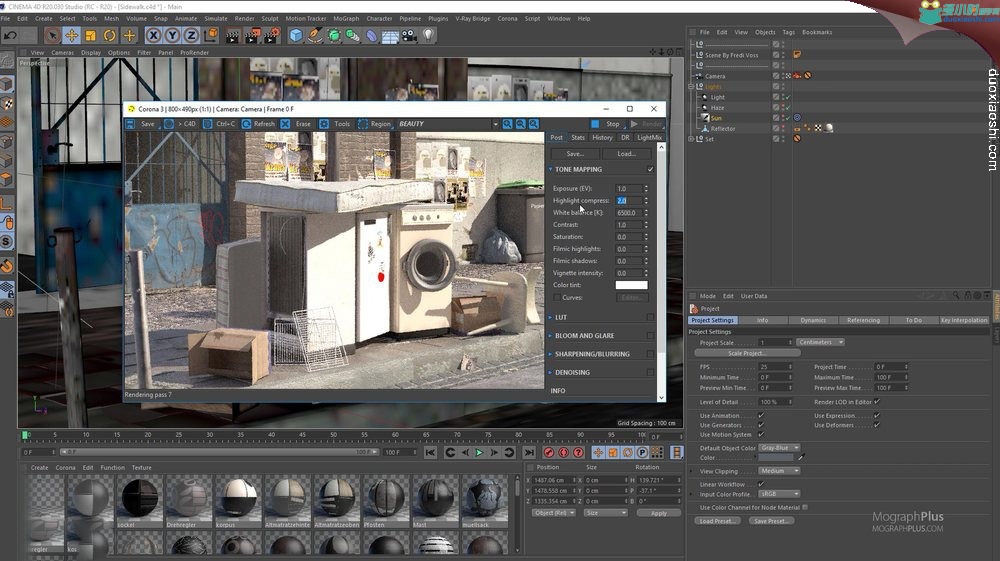Image resolution: width=1000 pixels, height=561 pixels.
Task: Expand the Set group in Object Manager
Action: [691, 138]
